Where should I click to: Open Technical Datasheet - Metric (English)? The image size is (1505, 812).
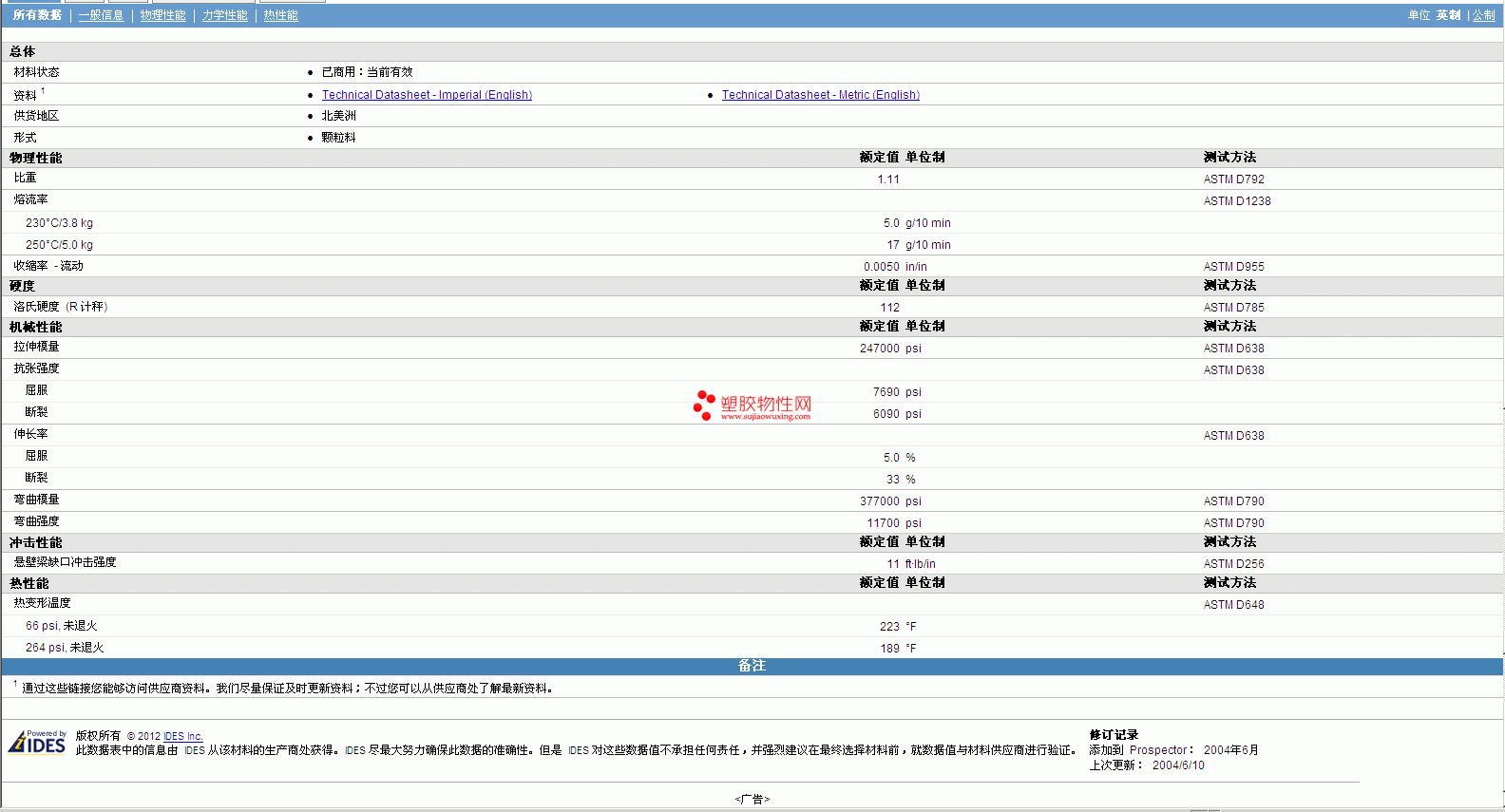click(x=821, y=95)
